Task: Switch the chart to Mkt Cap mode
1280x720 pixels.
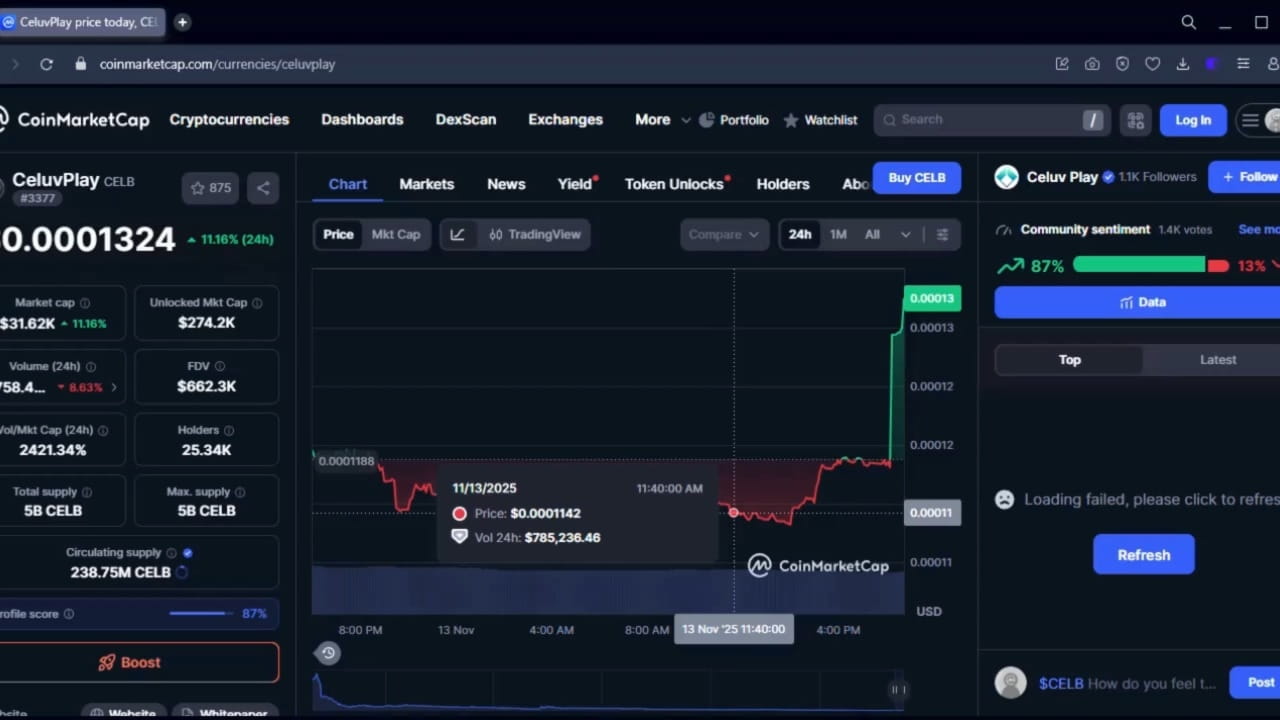Action: (396, 234)
